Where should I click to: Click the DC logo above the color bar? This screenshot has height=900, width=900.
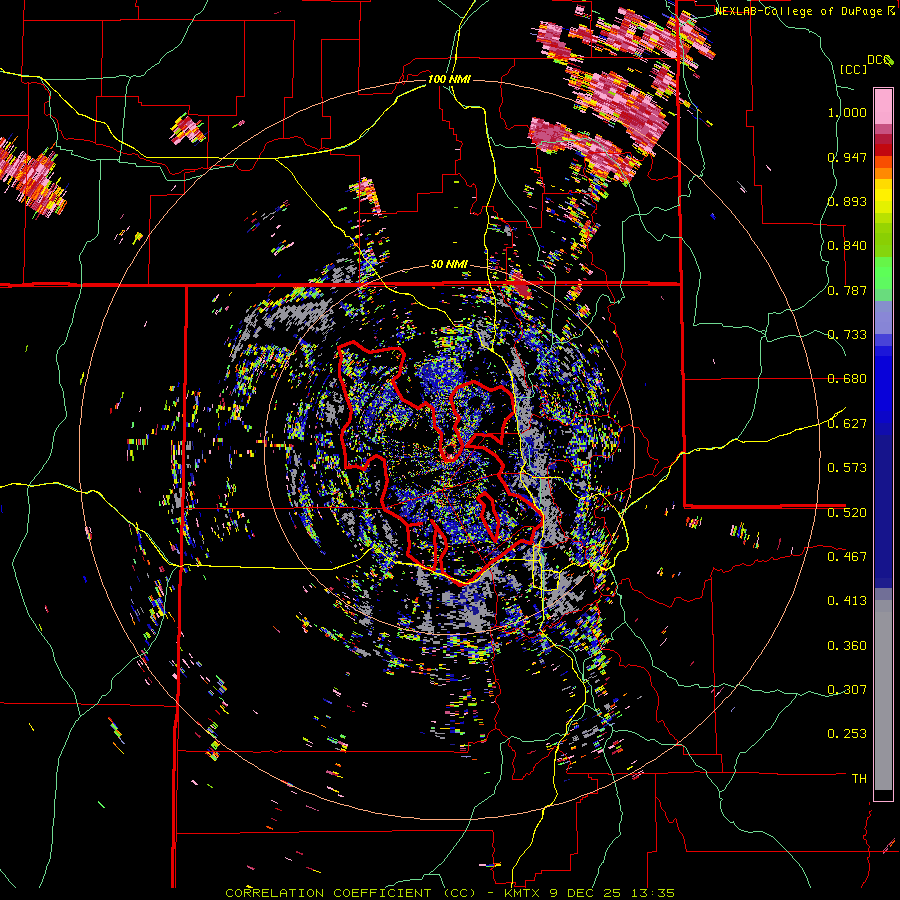tap(881, 60)
